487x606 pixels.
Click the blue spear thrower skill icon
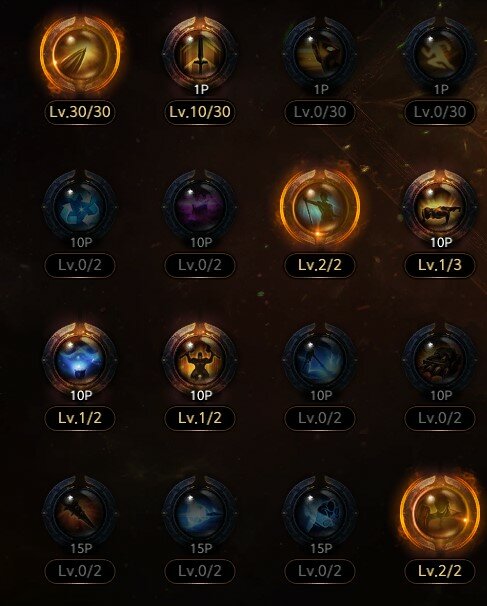320,359
